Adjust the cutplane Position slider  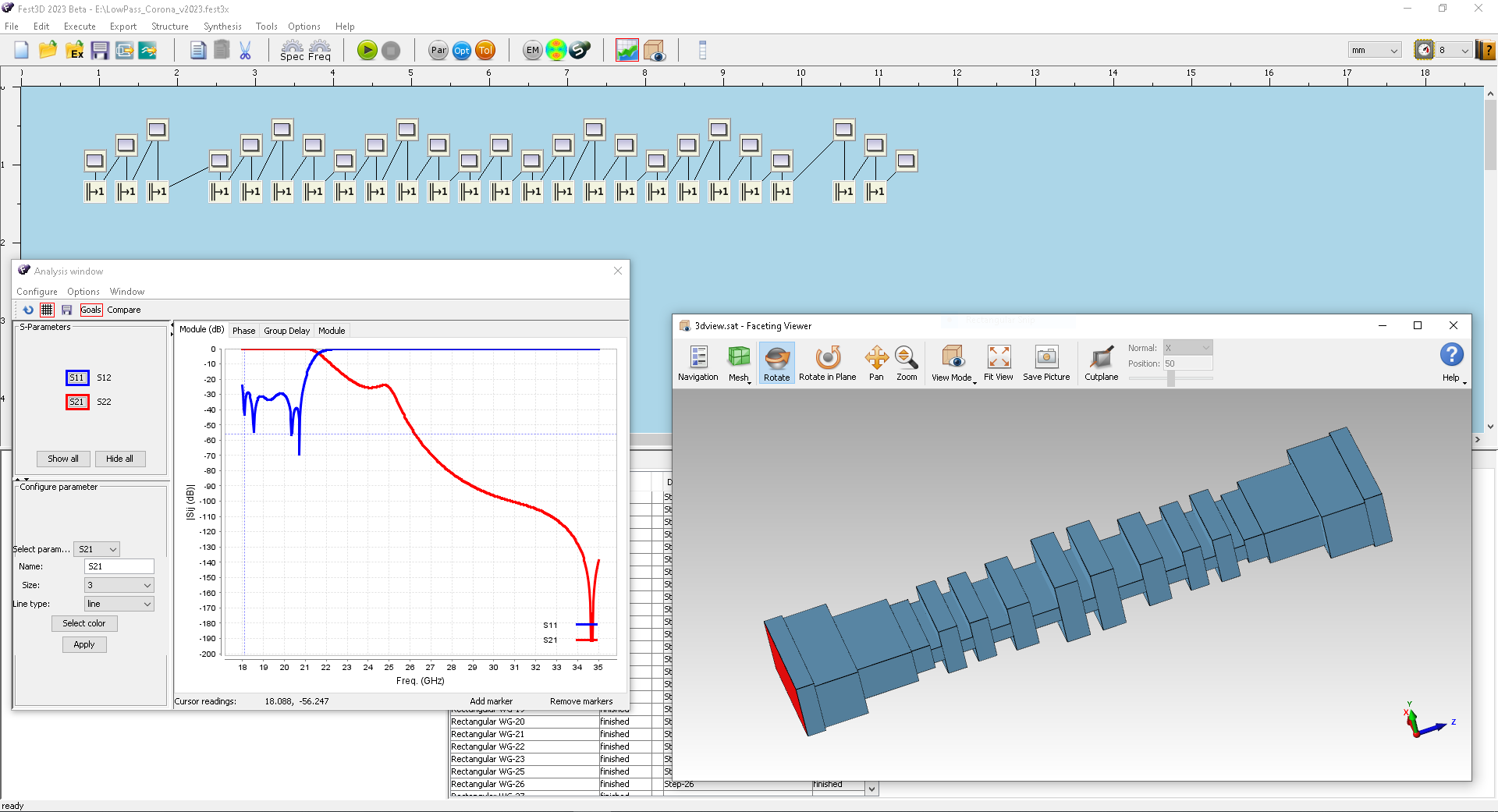(x=1170, y=378)
